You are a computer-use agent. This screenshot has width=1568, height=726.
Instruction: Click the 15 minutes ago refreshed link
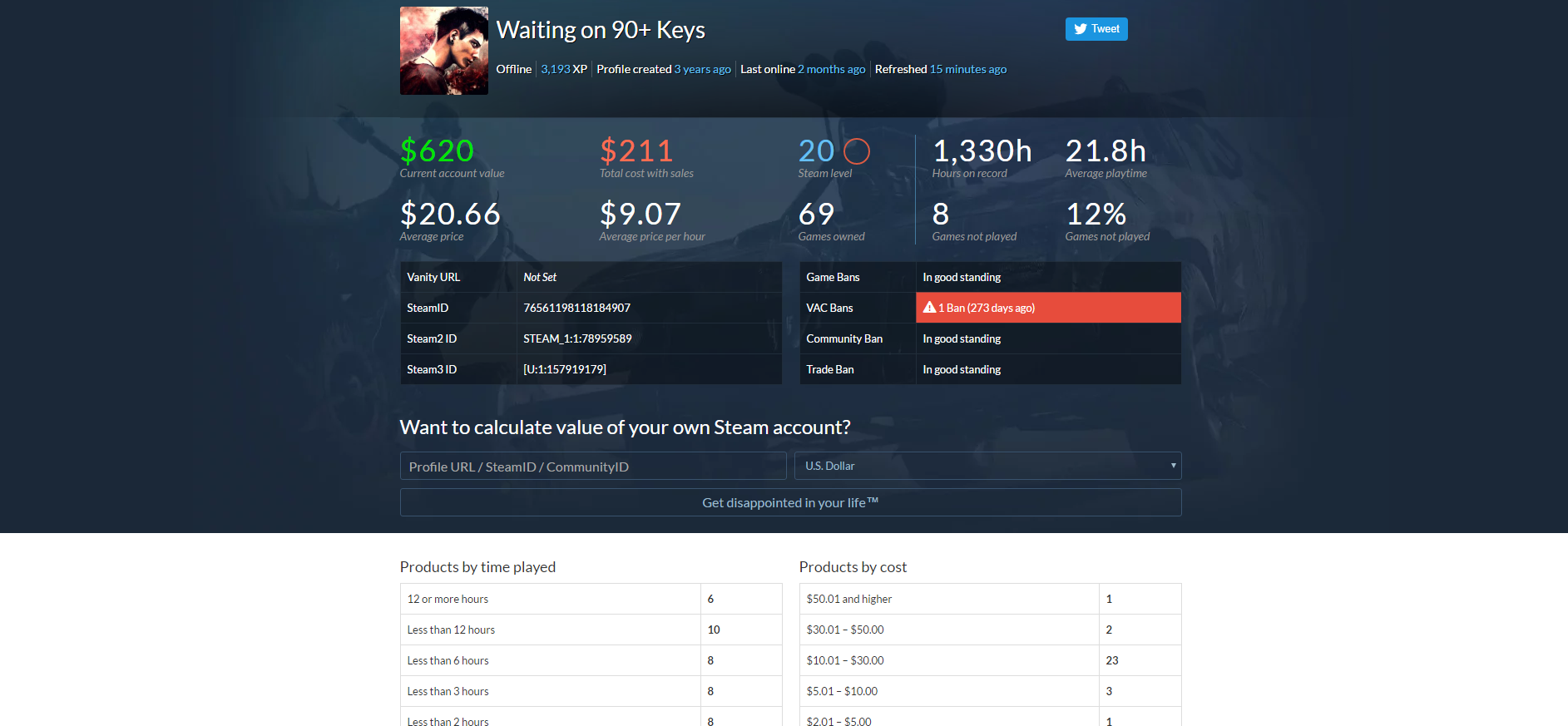coord(968,69)
